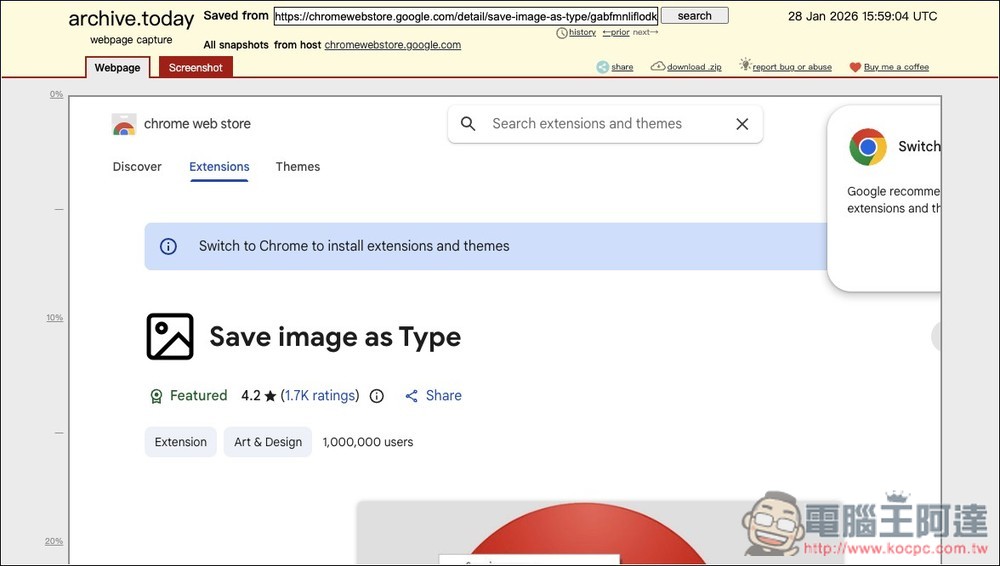Click the Saved from URL field

(466, 17)
